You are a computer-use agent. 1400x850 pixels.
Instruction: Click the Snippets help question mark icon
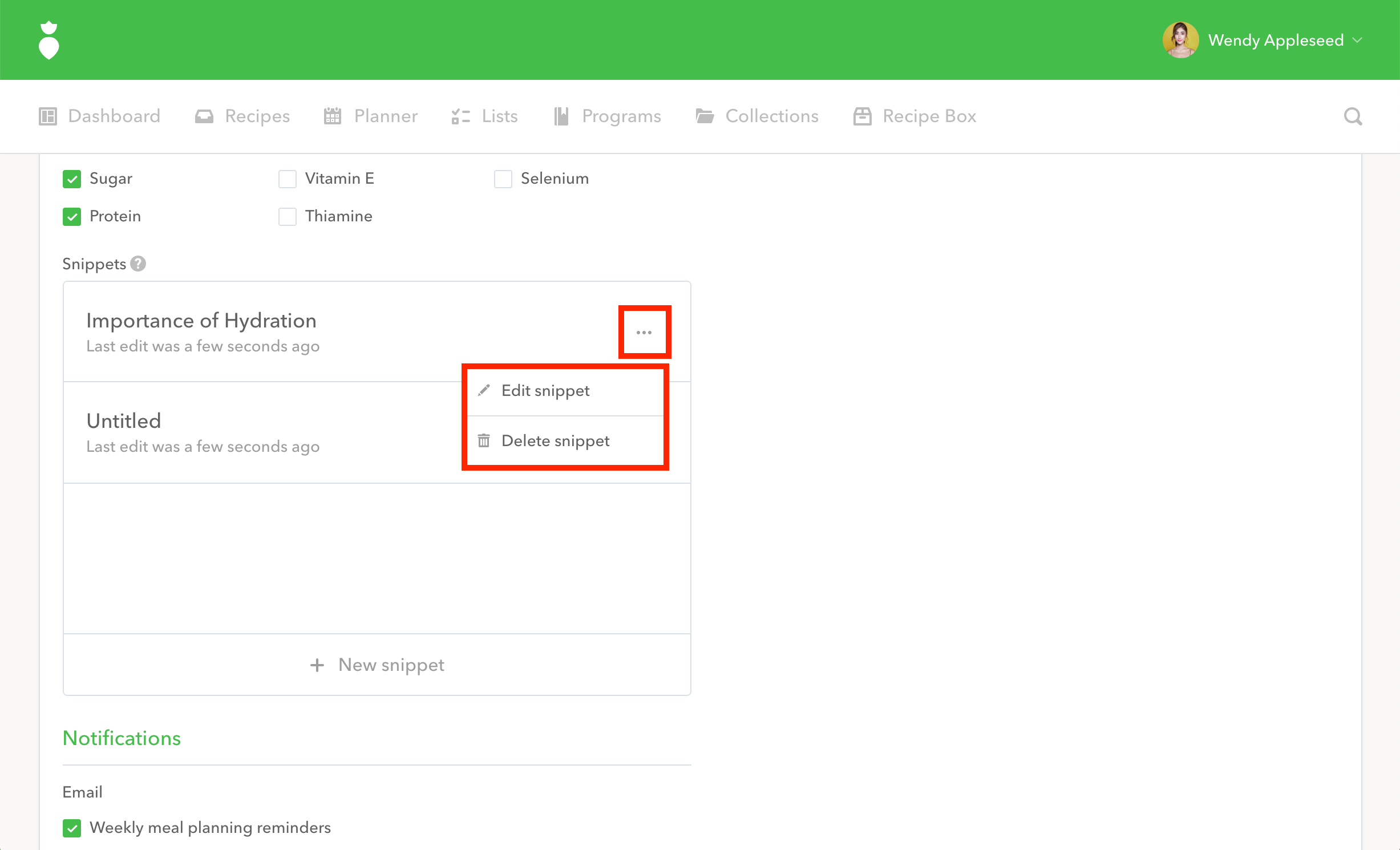pos(138,264)
